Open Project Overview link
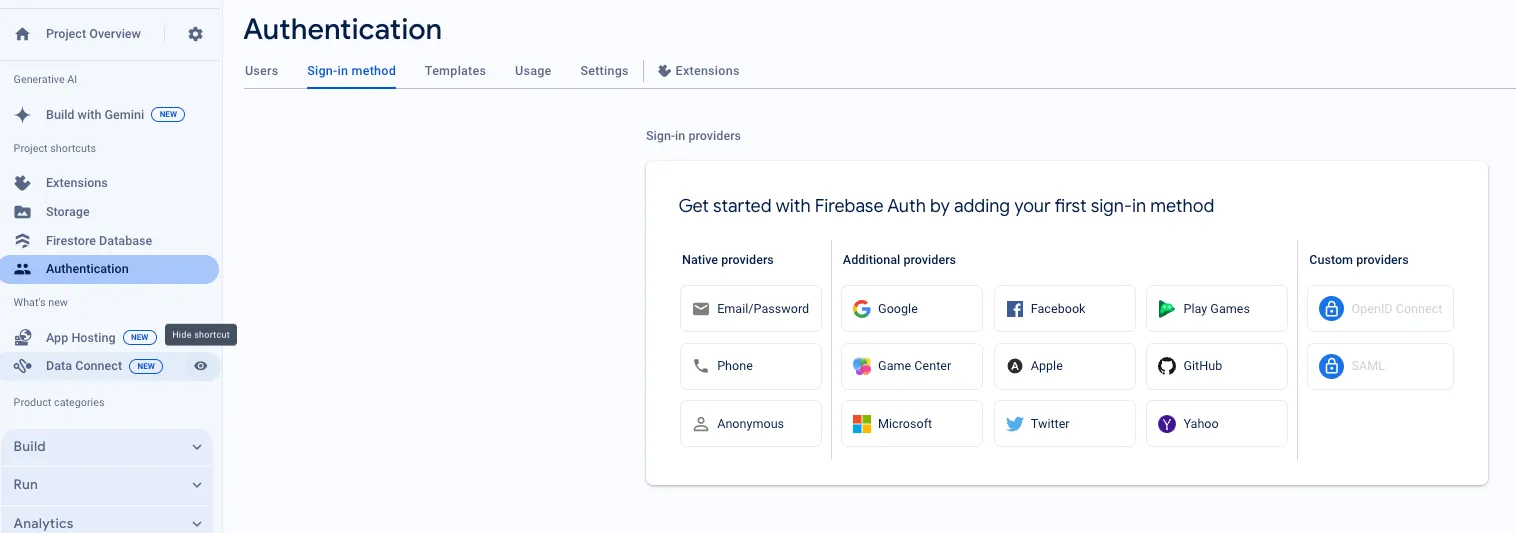Image resolution: width=1516 pixels, height=533 pixels. point(93,34)
